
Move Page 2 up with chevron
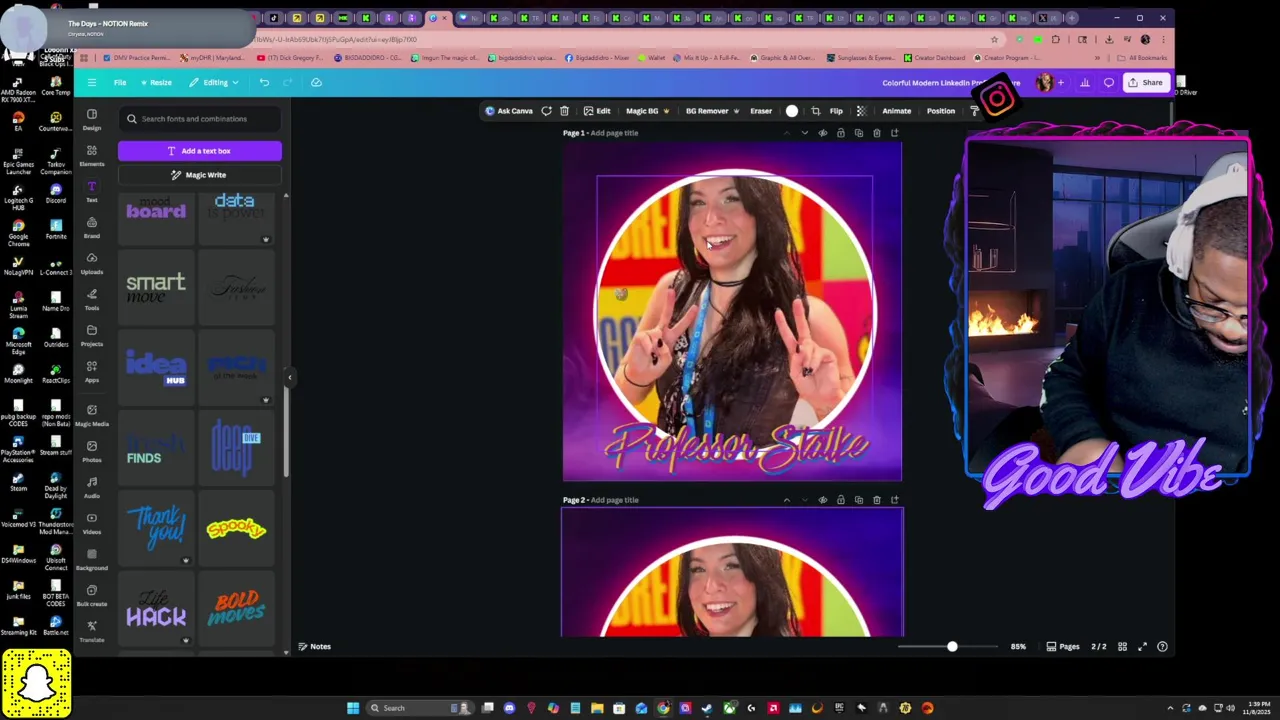[x=786, y=500]
